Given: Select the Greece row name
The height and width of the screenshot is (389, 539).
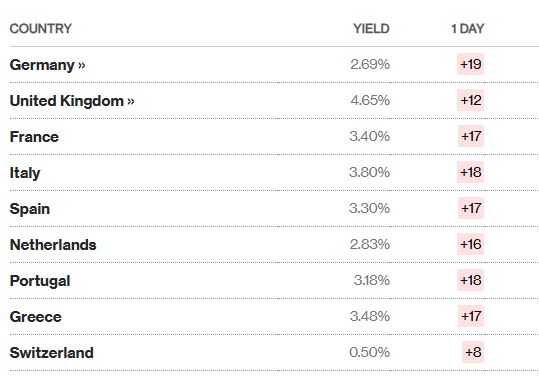Looking at the screenshot, I should coord(35,317).
